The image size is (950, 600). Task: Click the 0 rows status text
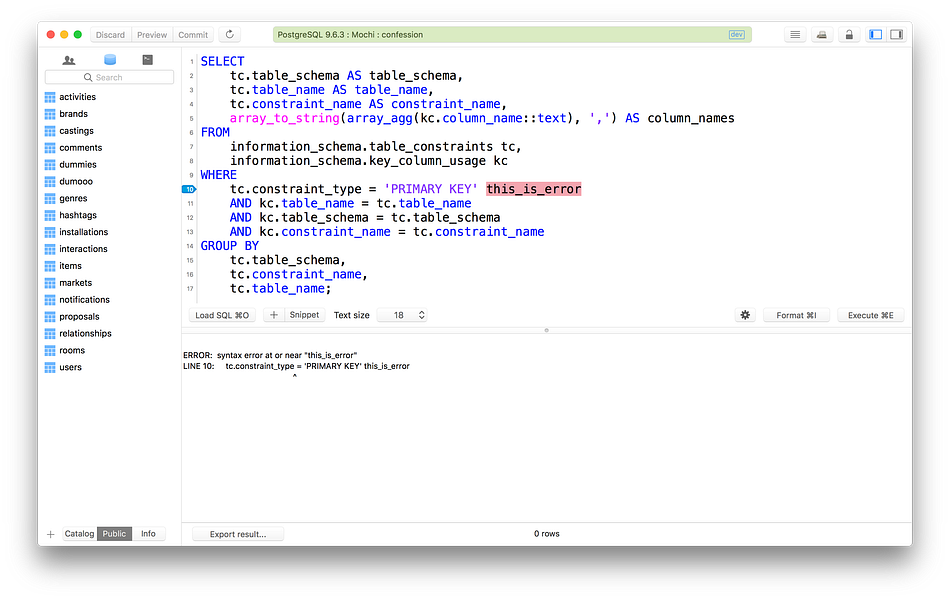click(x=546, y=534)
